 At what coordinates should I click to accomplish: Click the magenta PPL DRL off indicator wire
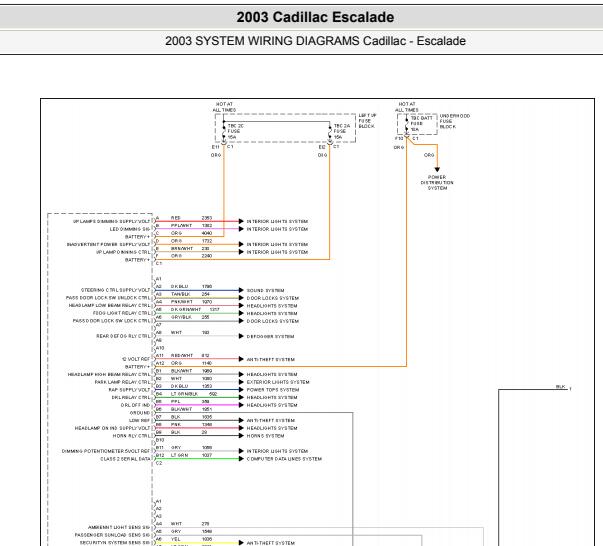(197, 405)
